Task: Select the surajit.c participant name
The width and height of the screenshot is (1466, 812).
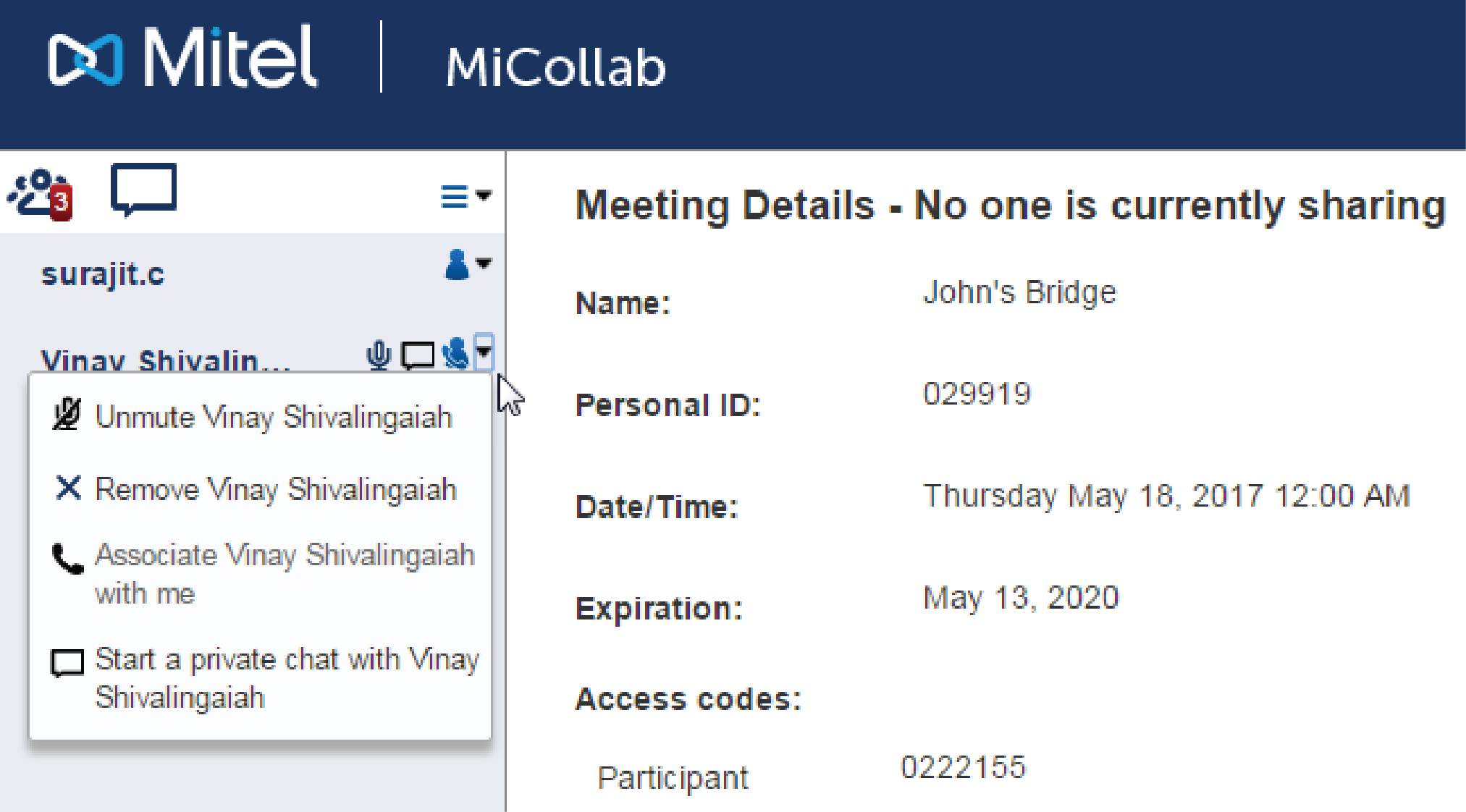Action: tap(103, 274)
